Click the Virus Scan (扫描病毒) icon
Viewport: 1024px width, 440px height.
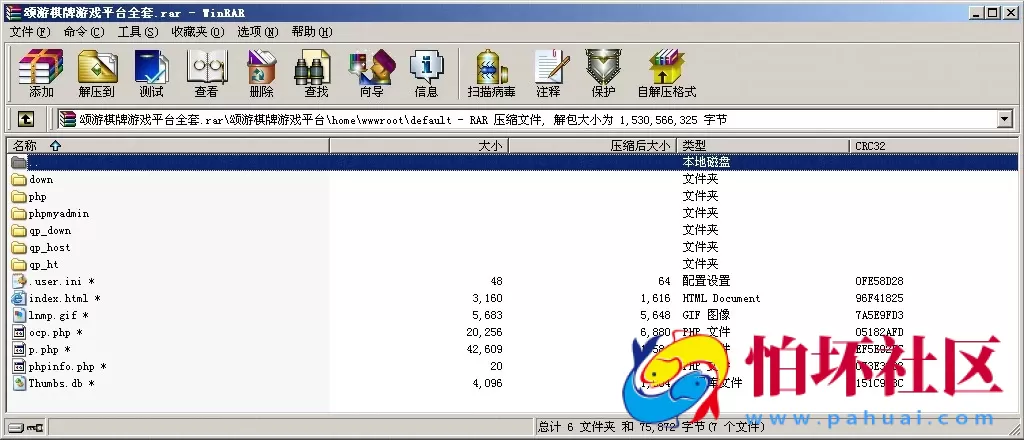(491, 73)
